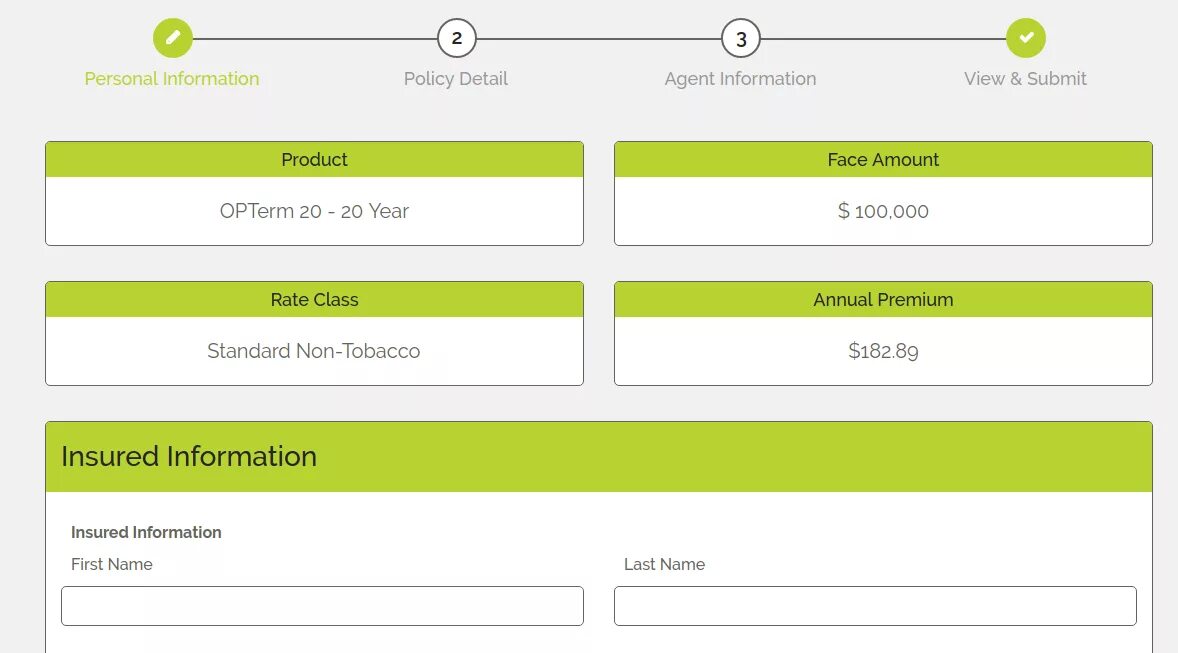Click the Face Amount card header
This screenshot has height=653, width=1178.
point(884,159)
